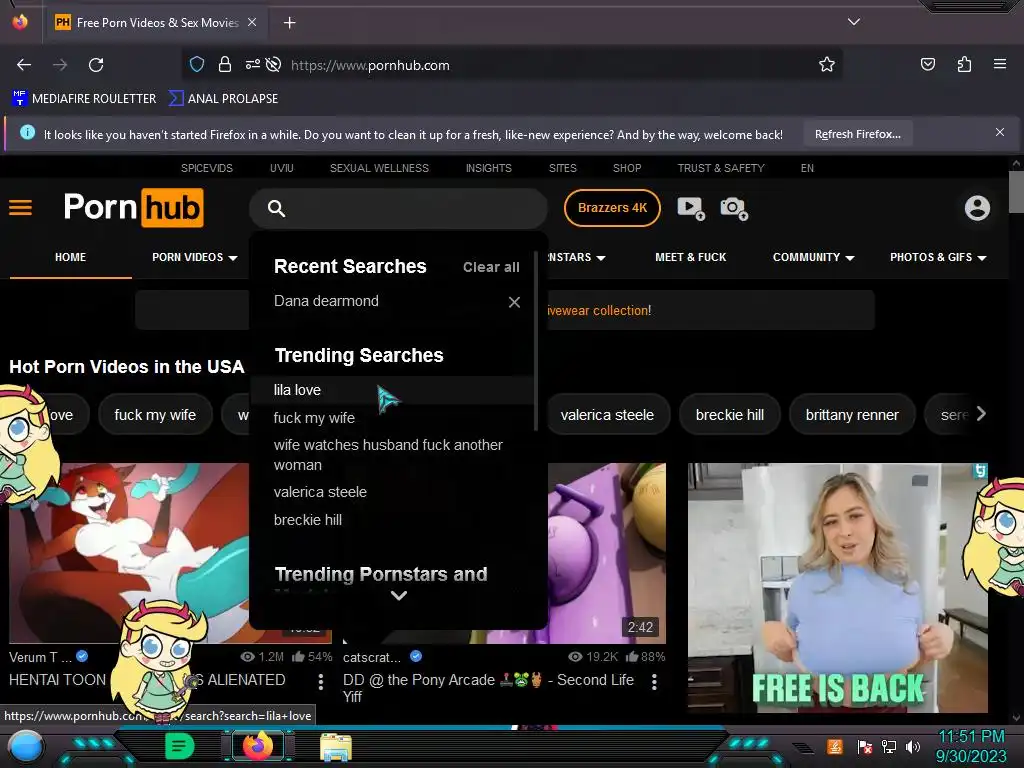Viewport: 1024px width, 768px height.
Task: Click the Firefox logo icon in title bar
Action: [20, 22]
